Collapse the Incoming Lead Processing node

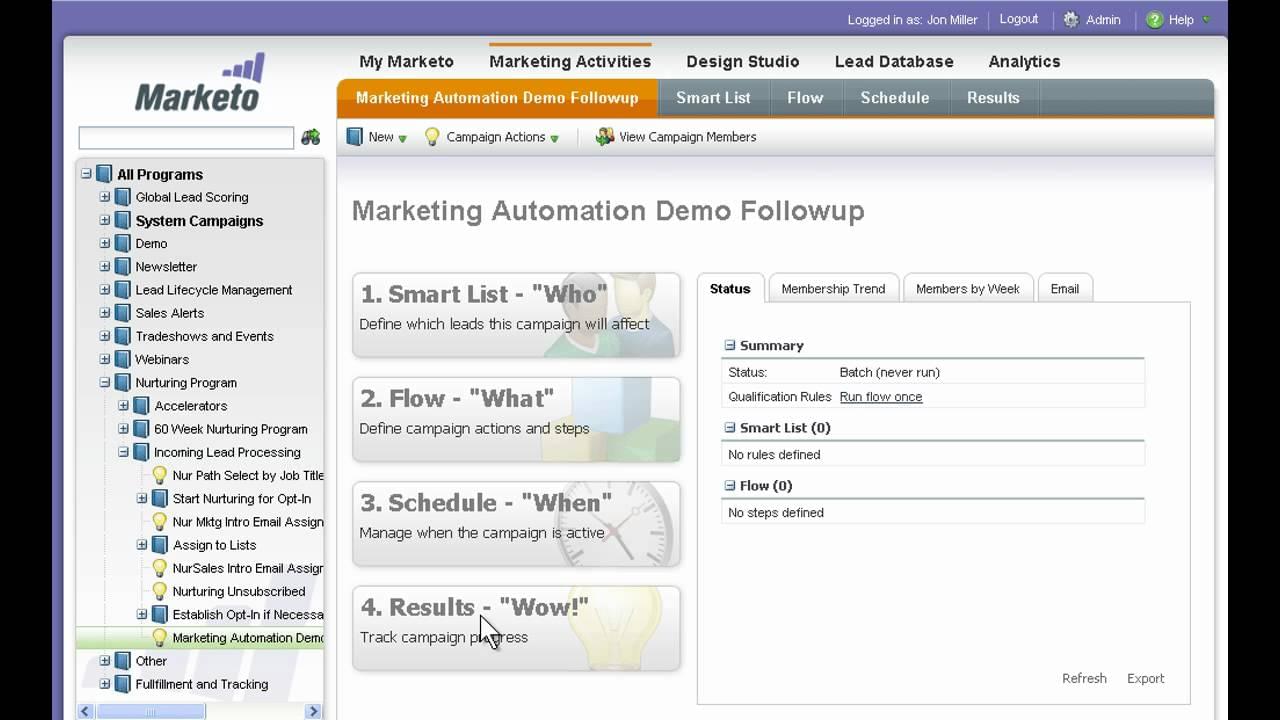coord(123,452)
